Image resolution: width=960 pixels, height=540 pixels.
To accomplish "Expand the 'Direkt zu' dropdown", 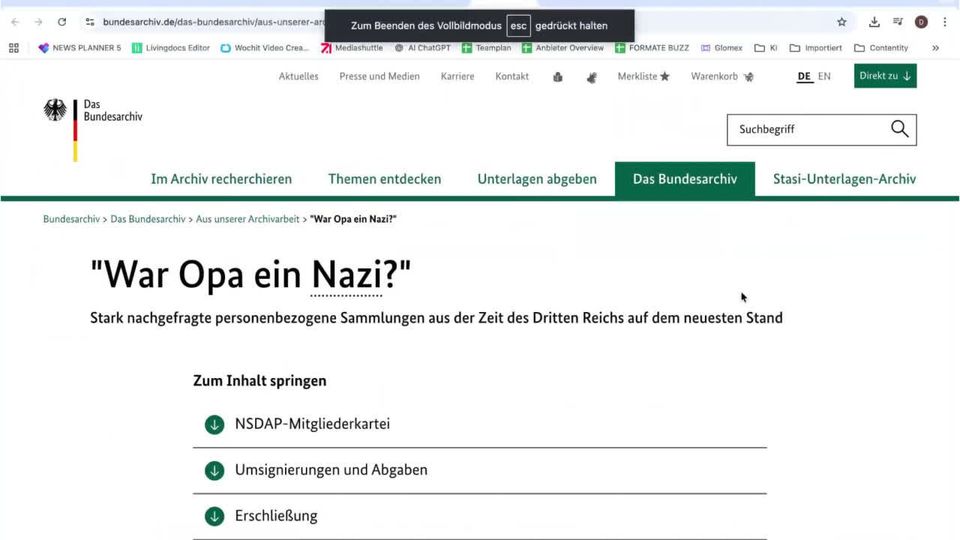I will pos(885,76).
